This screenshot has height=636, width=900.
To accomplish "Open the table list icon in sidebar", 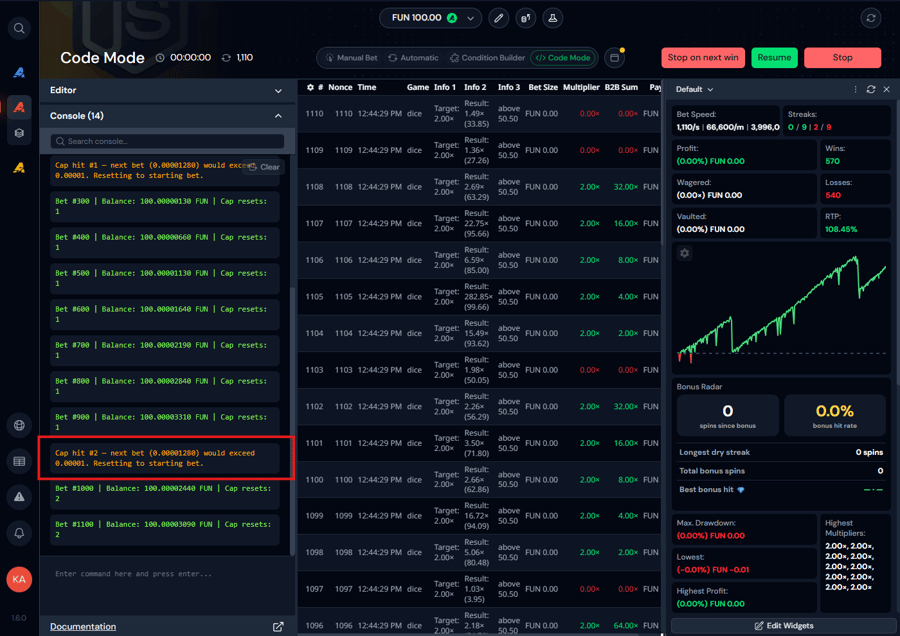I will 19,462.
